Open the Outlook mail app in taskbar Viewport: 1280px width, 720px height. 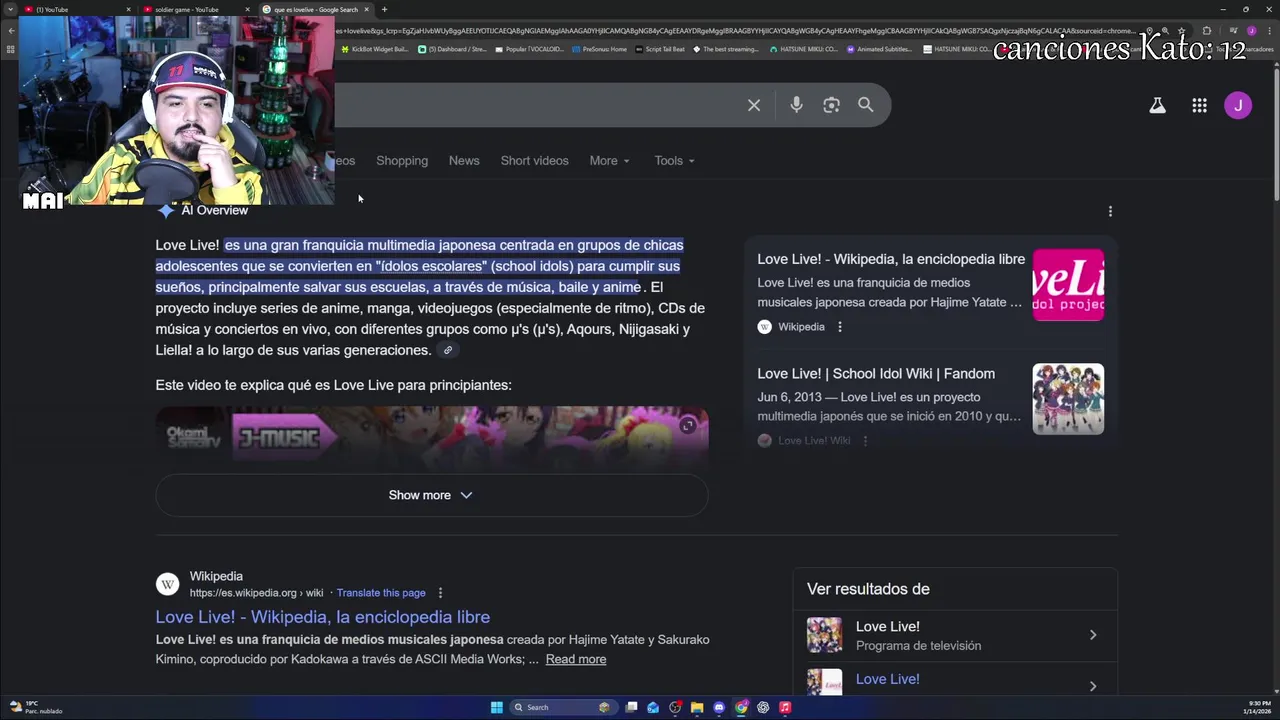point(653,707)
